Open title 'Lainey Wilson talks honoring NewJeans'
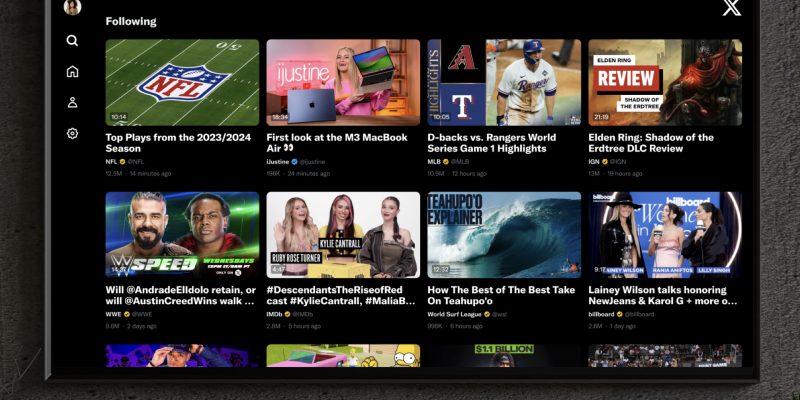 663,295
